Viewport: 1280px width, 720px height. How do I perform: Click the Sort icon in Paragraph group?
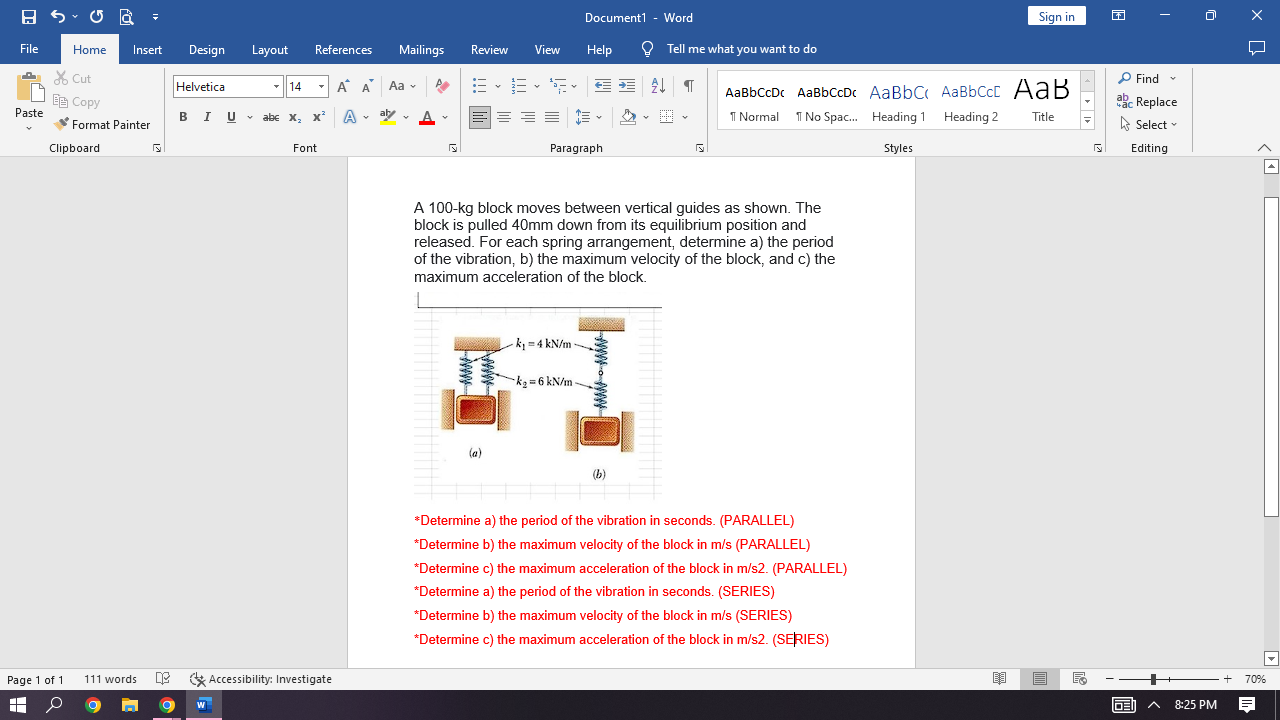point(657,87)
